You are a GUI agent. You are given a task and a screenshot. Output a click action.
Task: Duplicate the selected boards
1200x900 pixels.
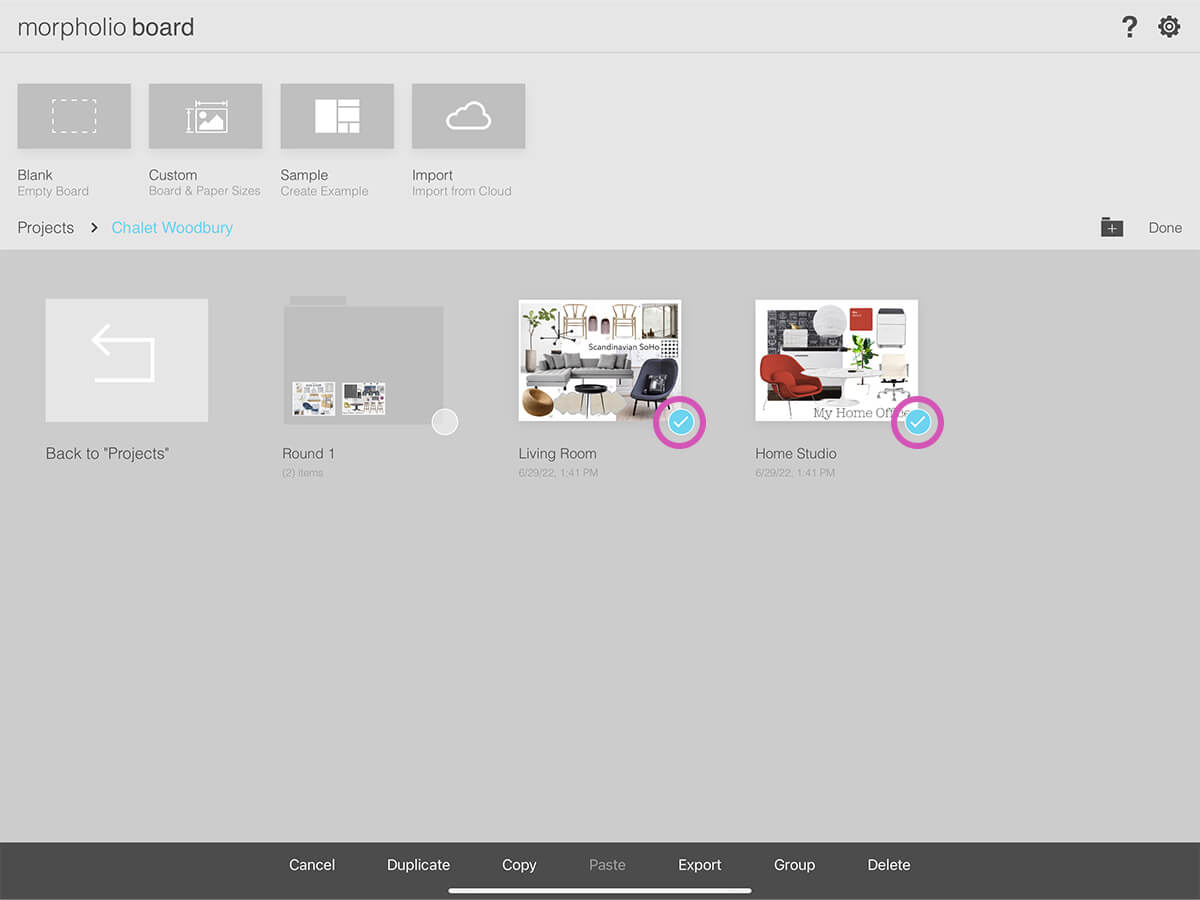point(418,865)
